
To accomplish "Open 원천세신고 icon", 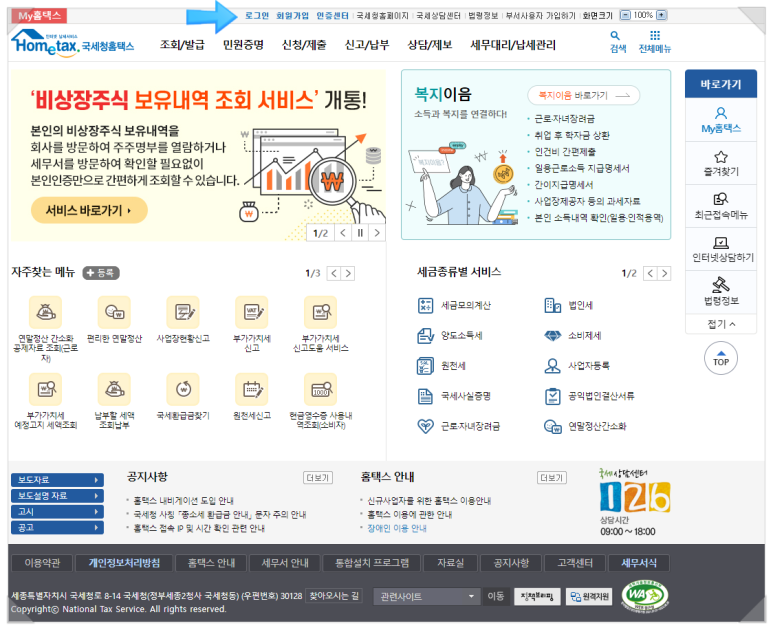I will [252, 389].
